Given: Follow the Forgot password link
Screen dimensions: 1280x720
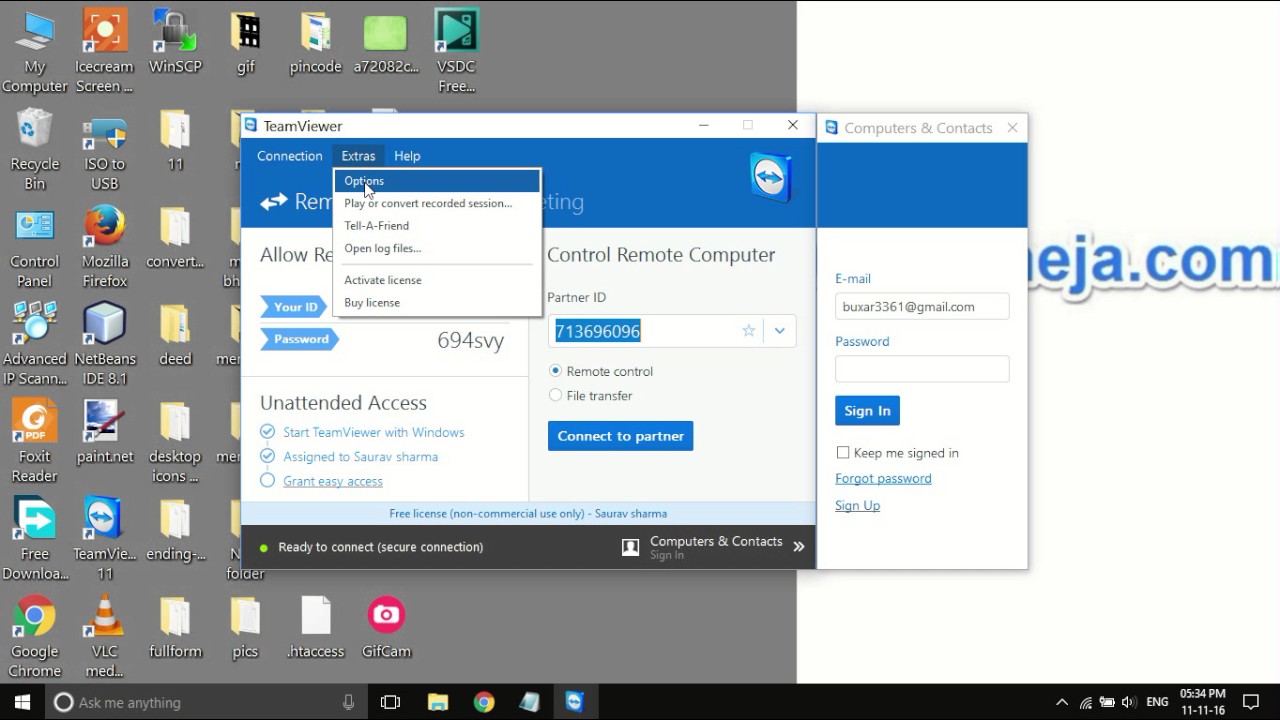Looking at the screenshot, I should pyautogui.click(x=883, y=478).
